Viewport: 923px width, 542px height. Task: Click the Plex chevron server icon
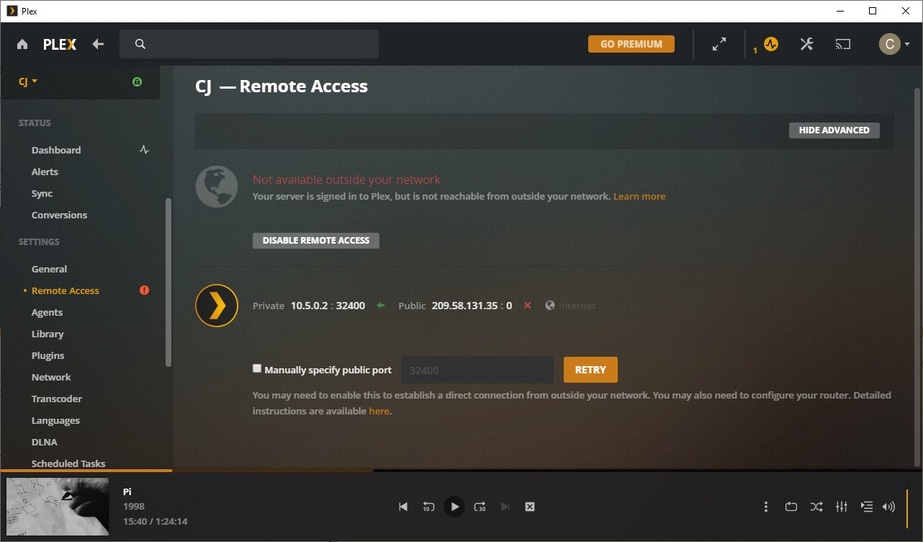click(x=217, y=305)
